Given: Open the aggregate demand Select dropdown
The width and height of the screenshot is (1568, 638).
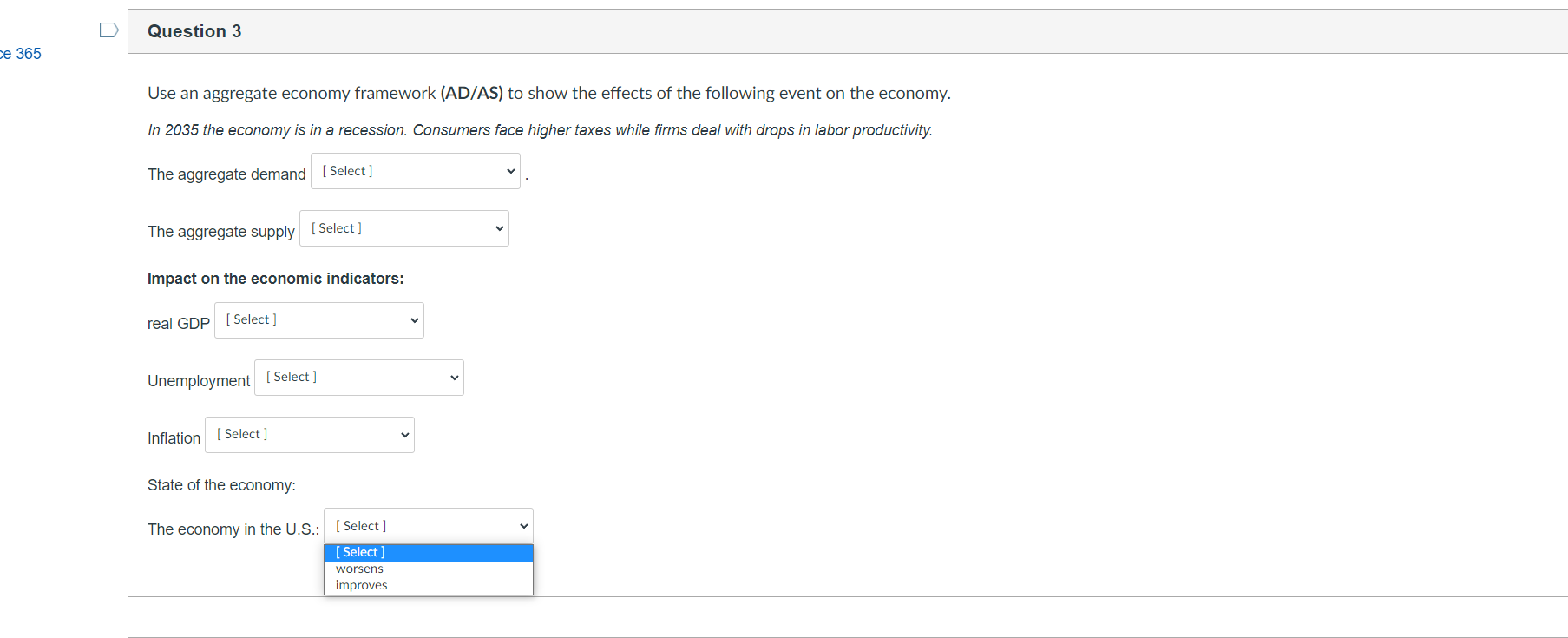Looking at the screenshot, I should [415, 170].
